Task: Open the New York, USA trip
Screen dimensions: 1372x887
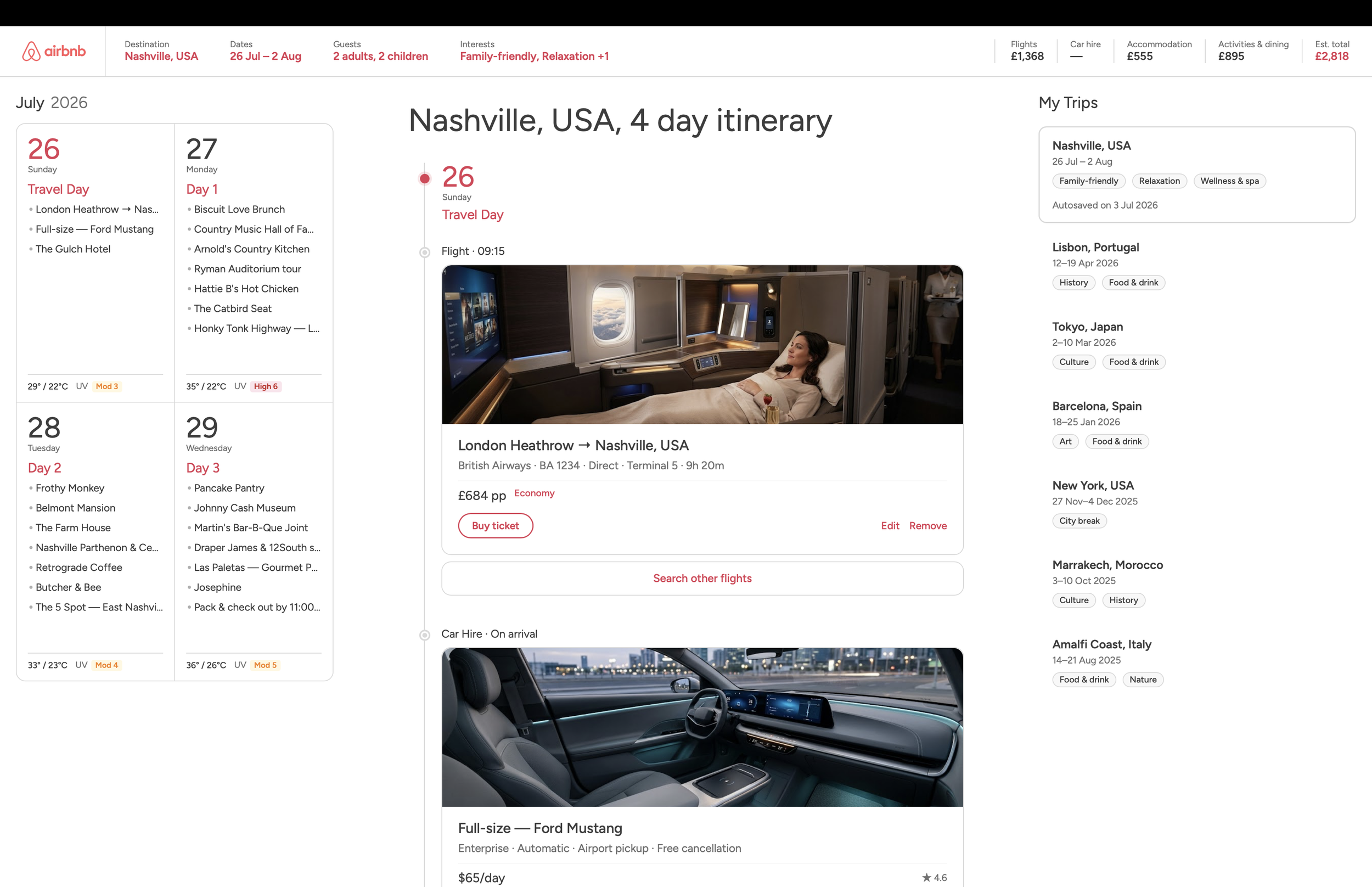Action: [x=1197, y=504]
